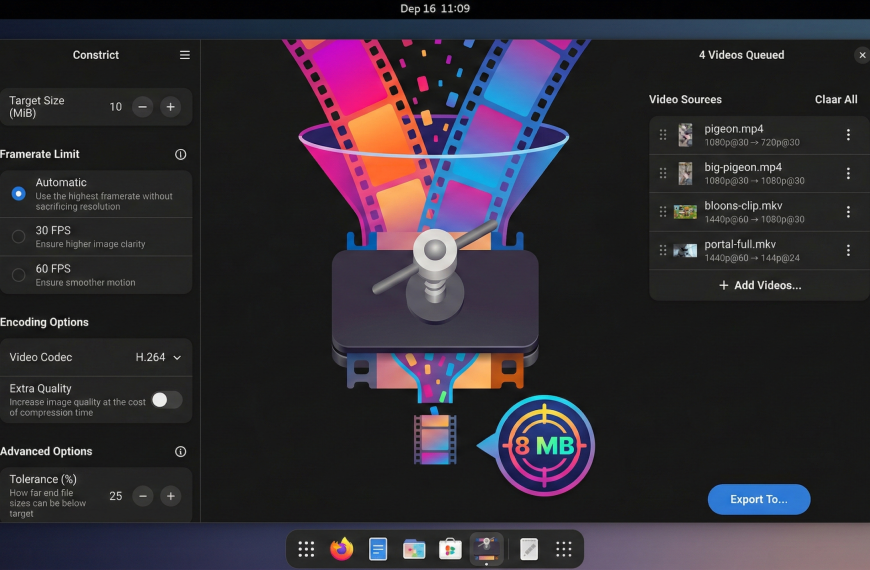Click the pigeon.mp4 file name

[734, 129]
